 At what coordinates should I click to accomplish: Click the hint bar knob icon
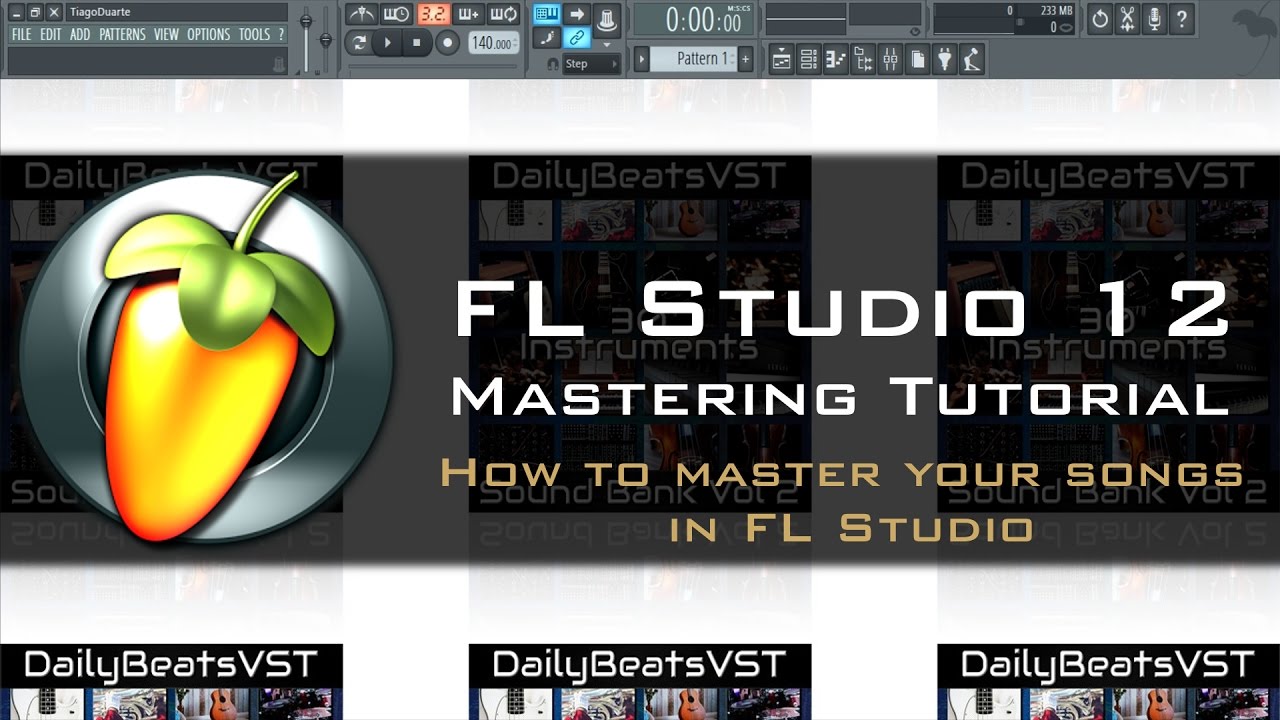[280, 64]
